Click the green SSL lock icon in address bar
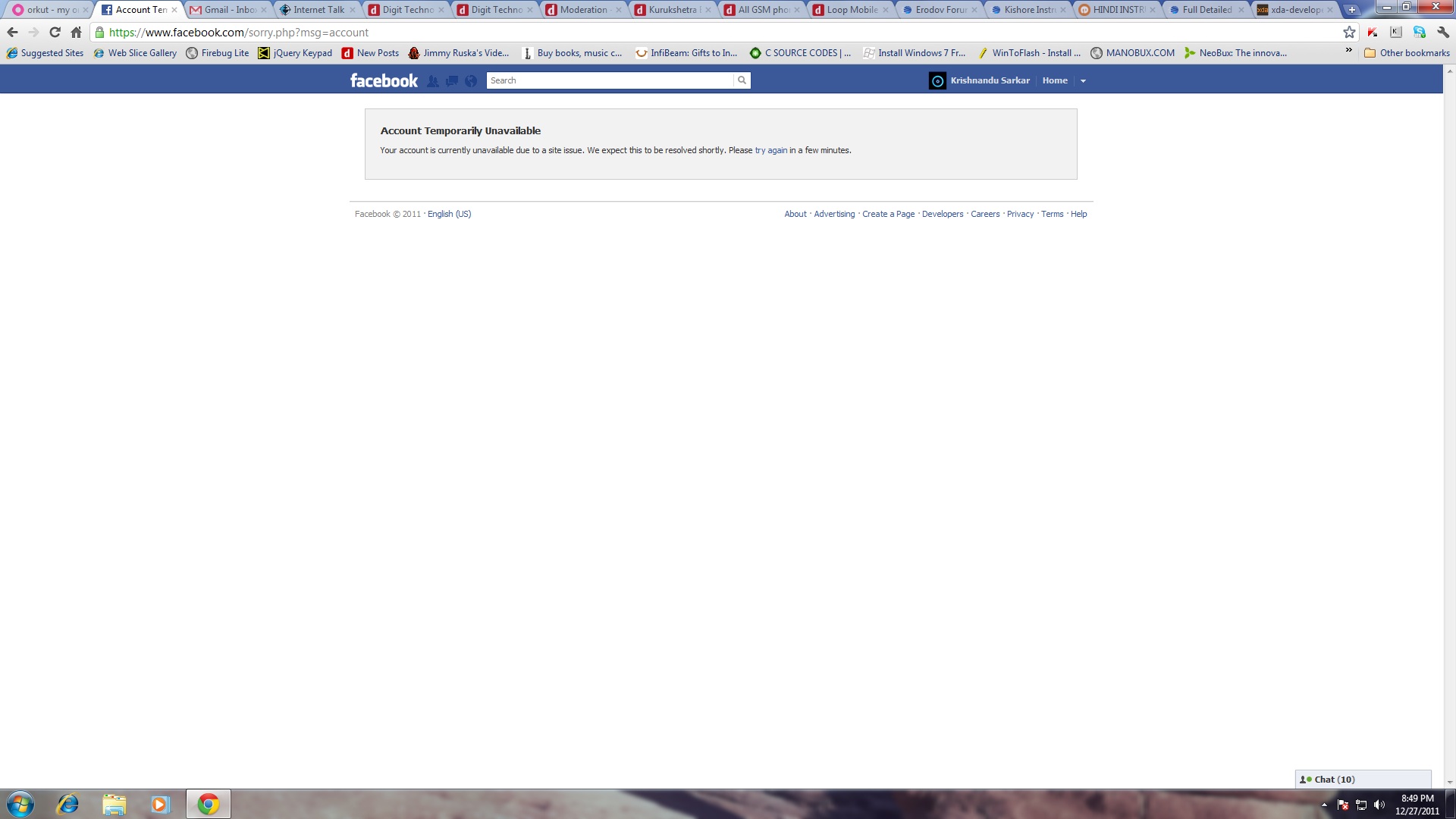Screen dimensions: 1456x819 pos(99,33)
